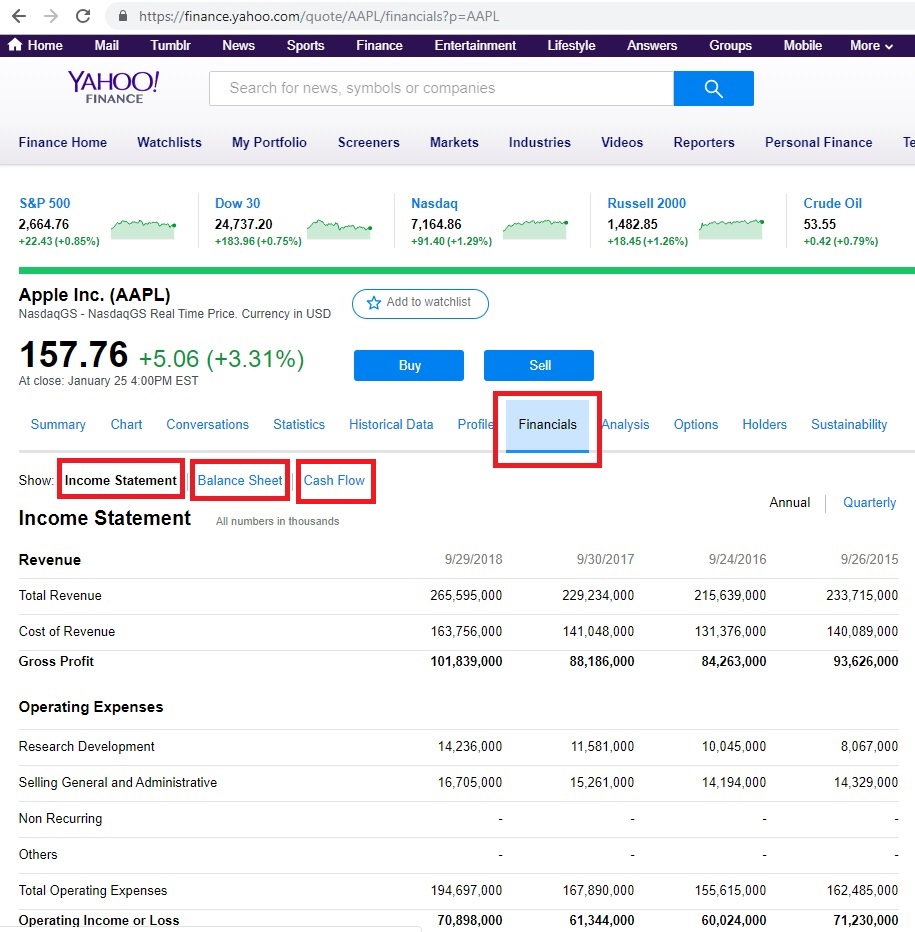
Task: Click the S&P 500 index link
Action: point(45,203)
